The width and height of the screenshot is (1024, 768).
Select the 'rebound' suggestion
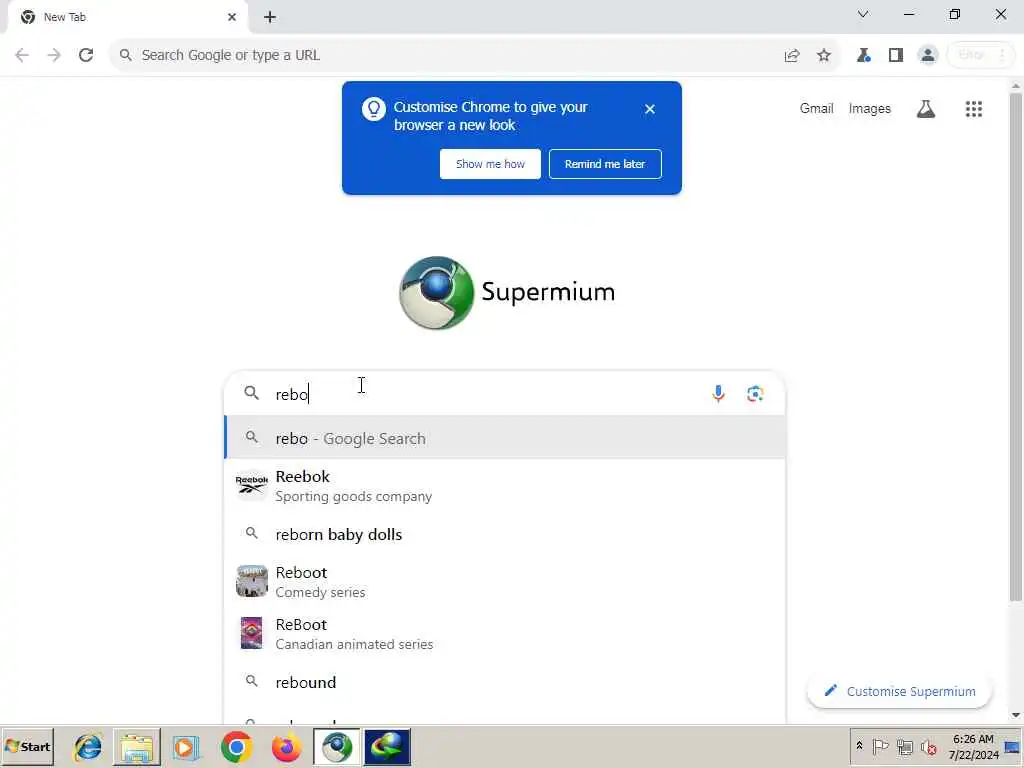click(505, 682)
